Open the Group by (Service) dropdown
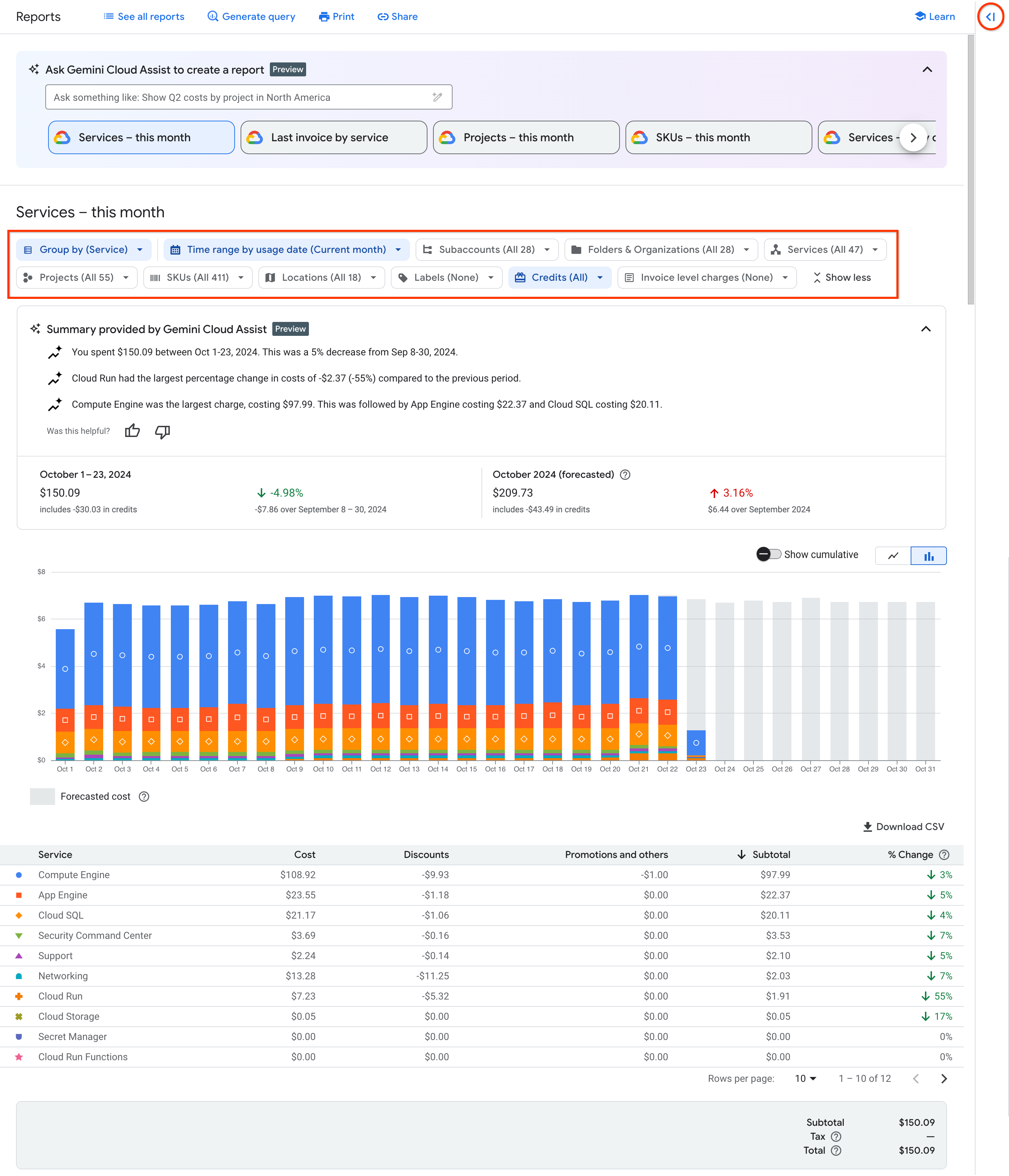 (83, 249)
